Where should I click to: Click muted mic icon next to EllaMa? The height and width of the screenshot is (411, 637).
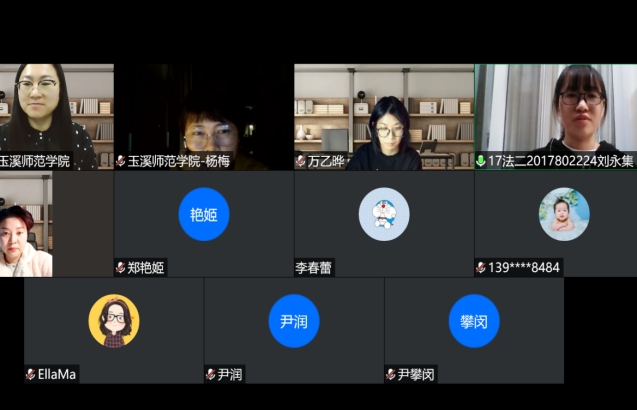tap(31, 375)
